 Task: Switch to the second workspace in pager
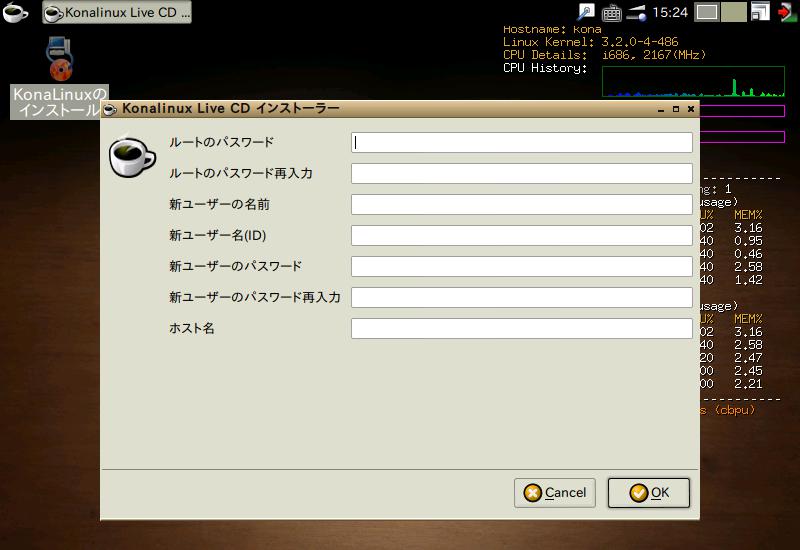click(733, 12)
